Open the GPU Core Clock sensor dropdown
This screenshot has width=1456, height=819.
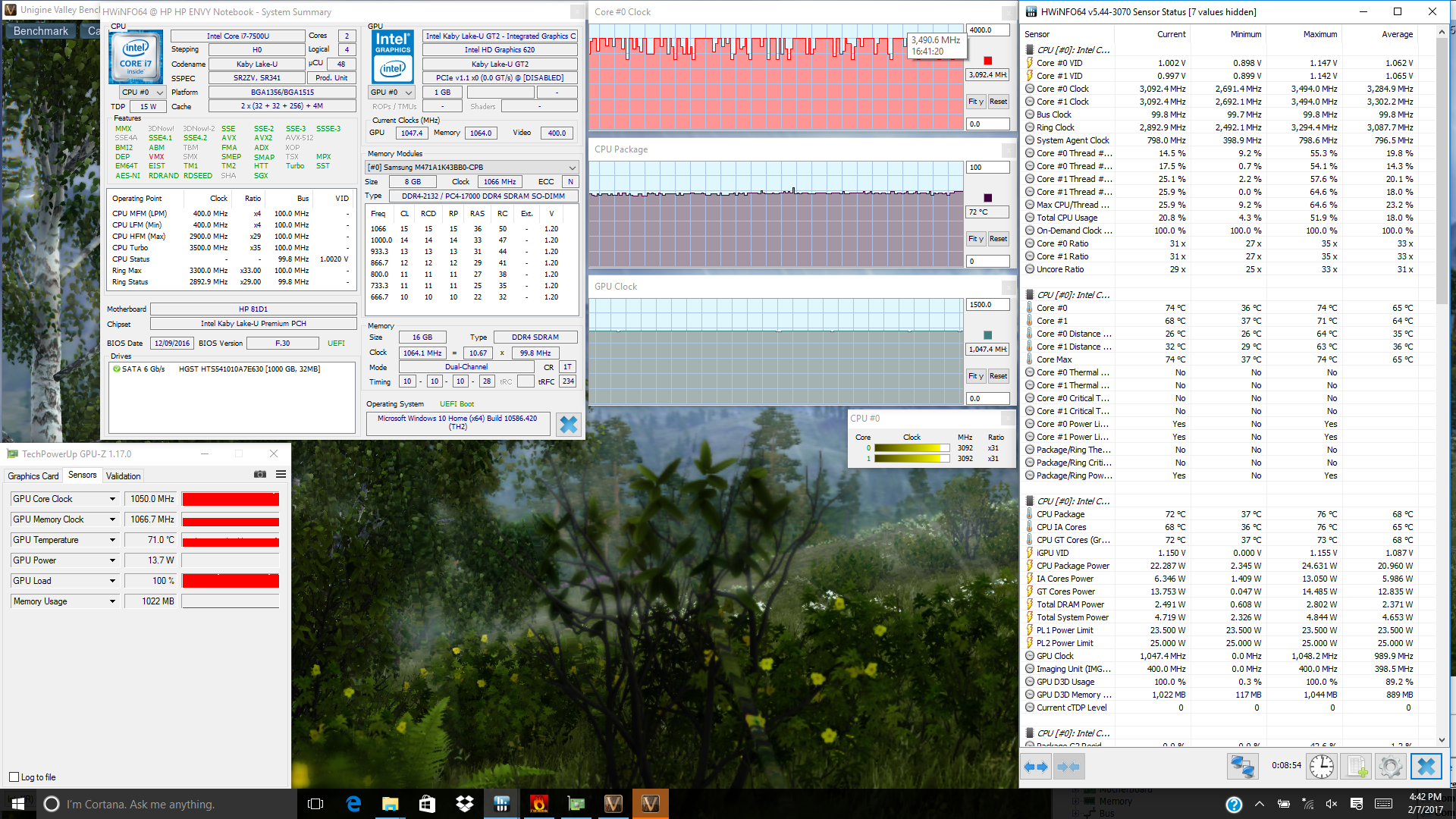click(112, 499)
